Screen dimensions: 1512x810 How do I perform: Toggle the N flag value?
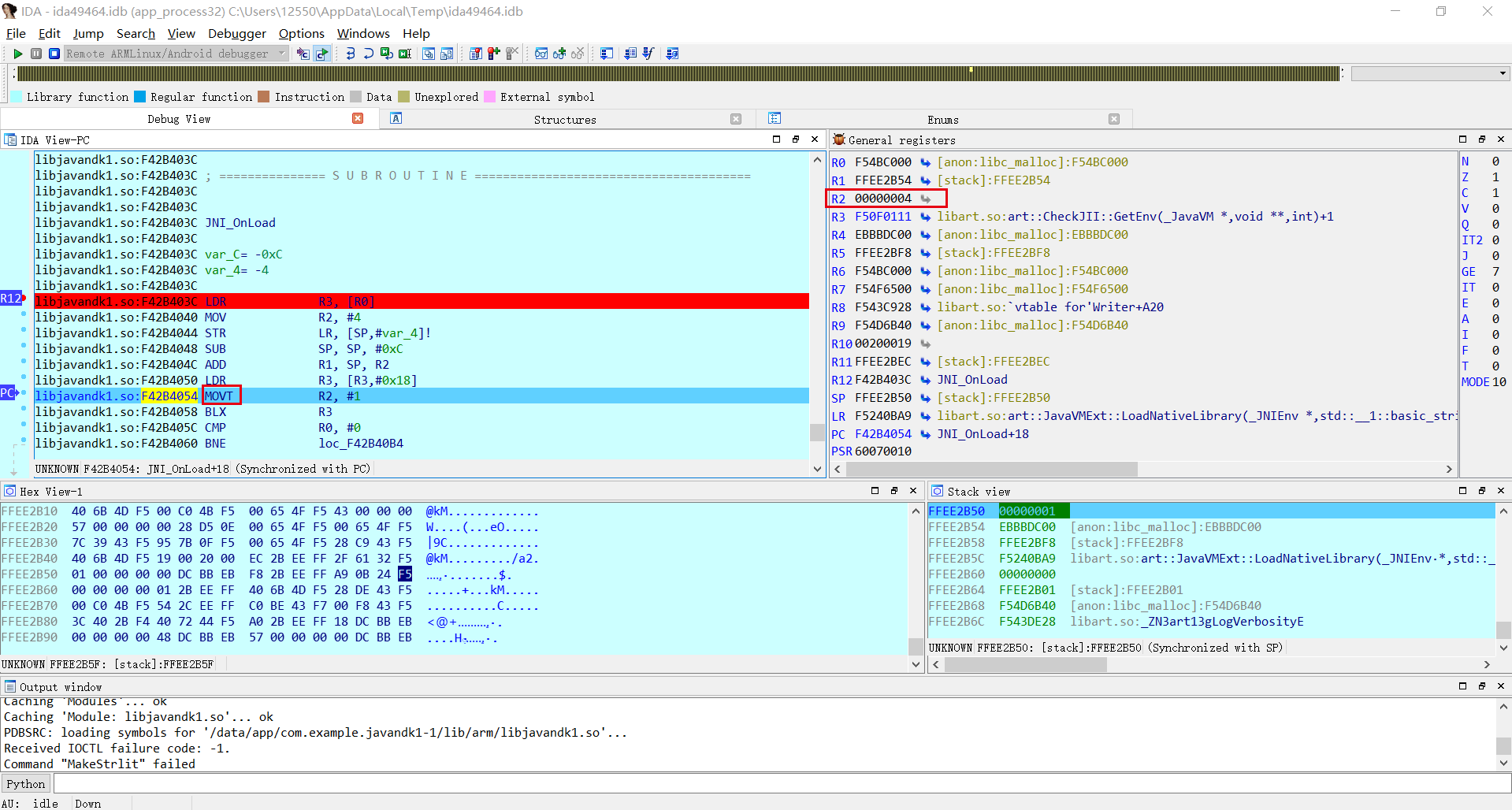tap(1495, 162)
